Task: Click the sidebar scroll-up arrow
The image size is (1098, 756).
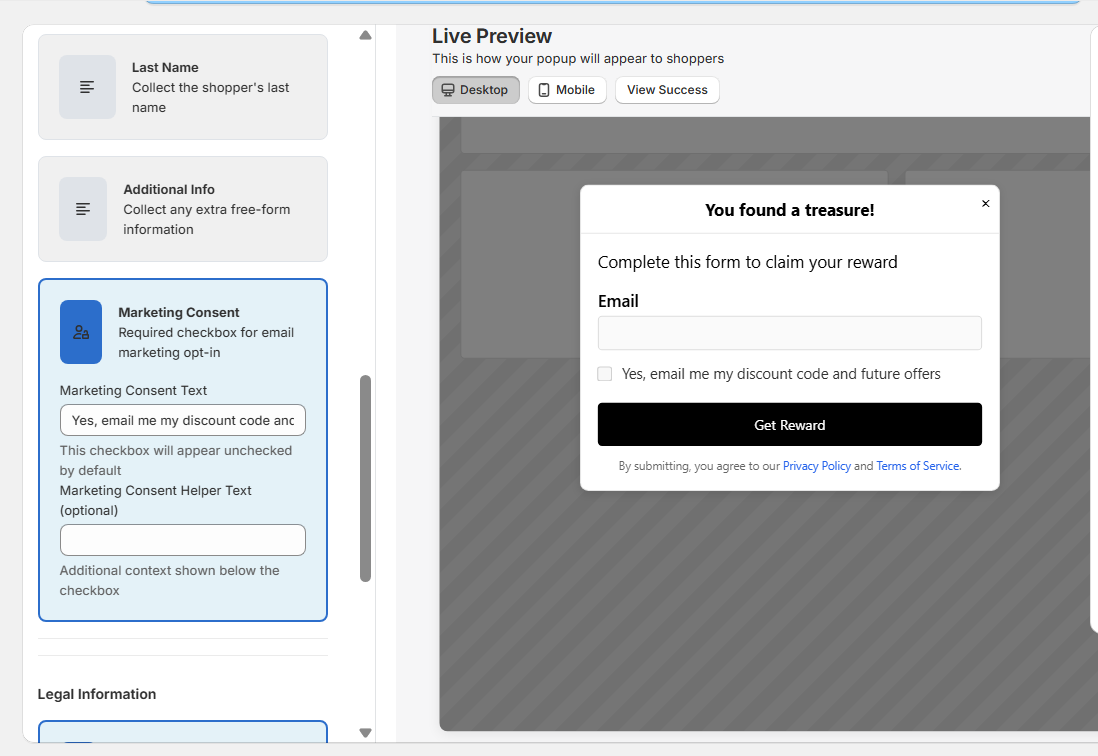Action: tap(365, 34)
